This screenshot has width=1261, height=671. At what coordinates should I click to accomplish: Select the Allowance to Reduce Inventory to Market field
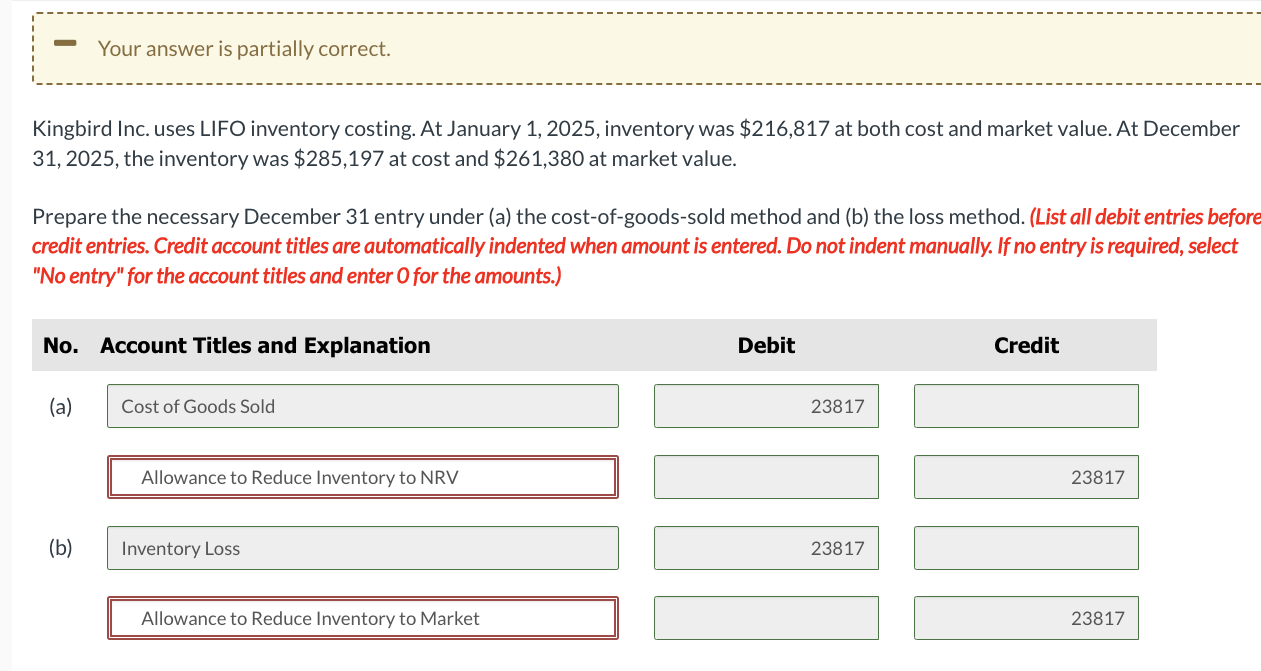pyautogui.click(x=363, y=618)
